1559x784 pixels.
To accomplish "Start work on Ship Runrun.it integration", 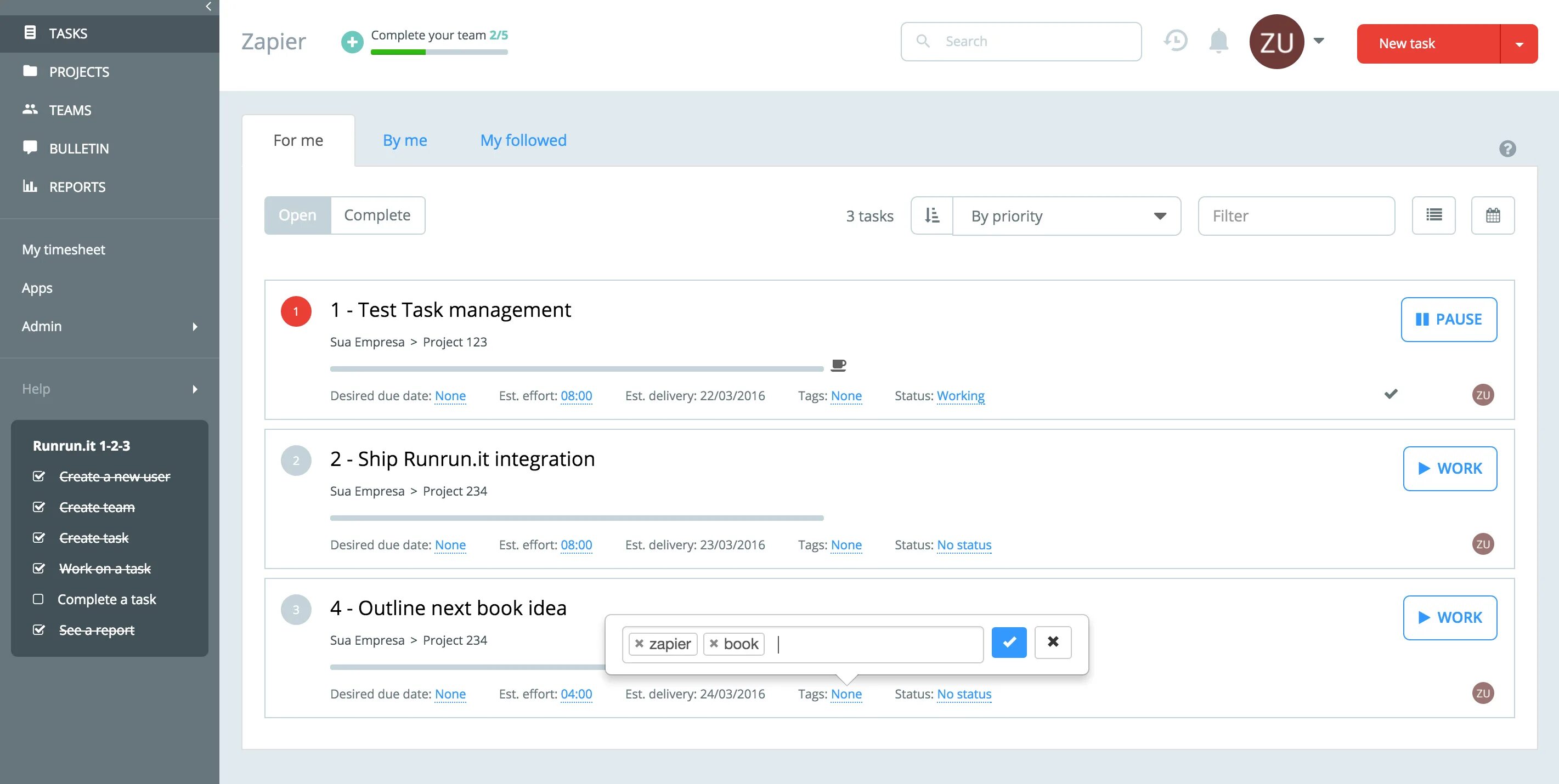I will click(x=1450, y=469).
